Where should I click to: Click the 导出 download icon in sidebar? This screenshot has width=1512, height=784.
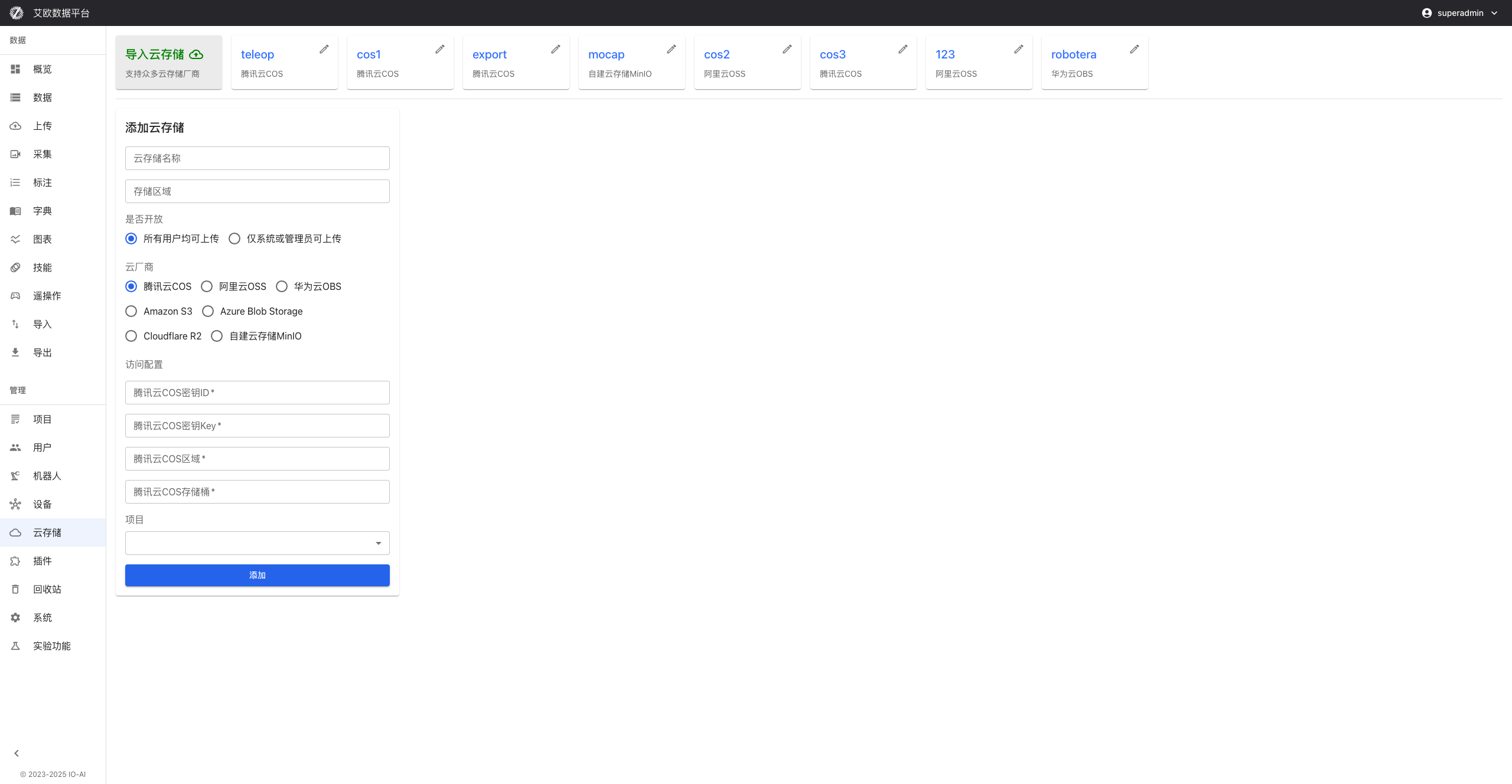click(15, 352)
